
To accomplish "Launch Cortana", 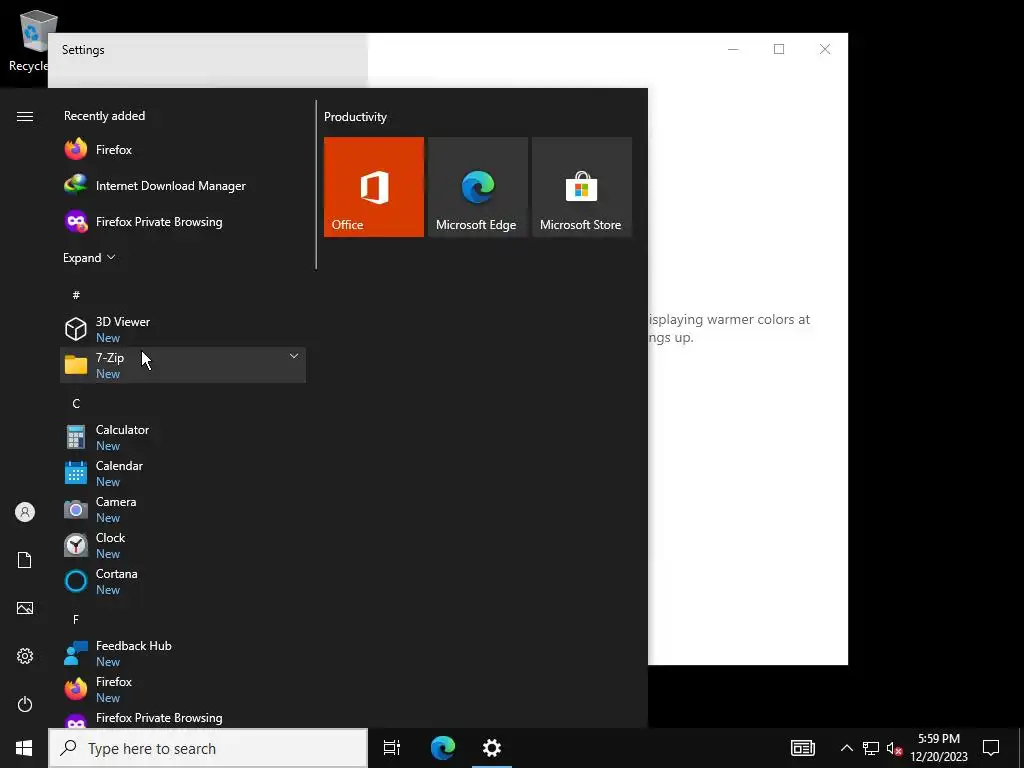I will (x=183, y=581).
